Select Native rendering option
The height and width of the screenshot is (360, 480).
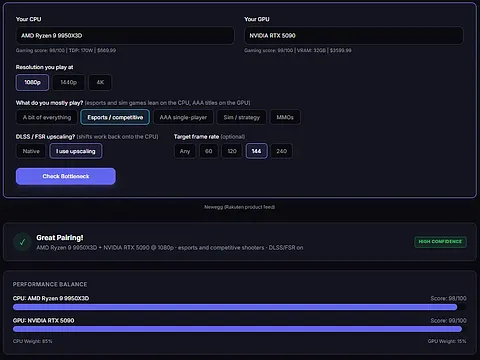pyautogui.click(x=31, y=151)
